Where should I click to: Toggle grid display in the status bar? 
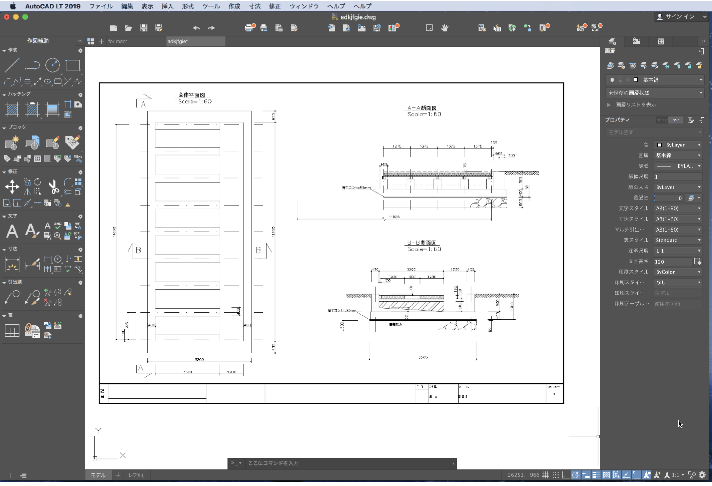(x=546, y=475)
